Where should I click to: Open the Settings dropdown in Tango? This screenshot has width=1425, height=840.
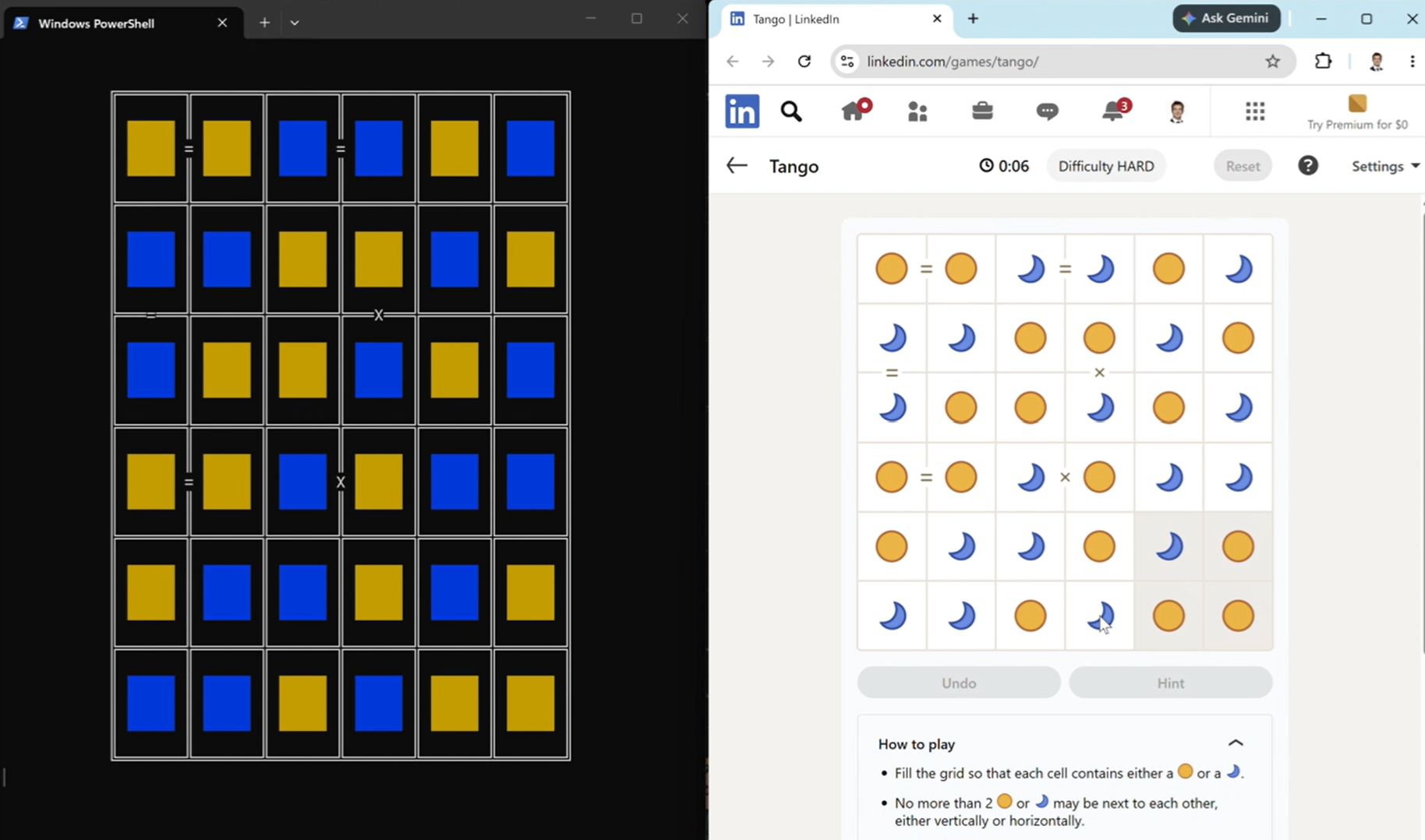click(x=1385, y=166)
